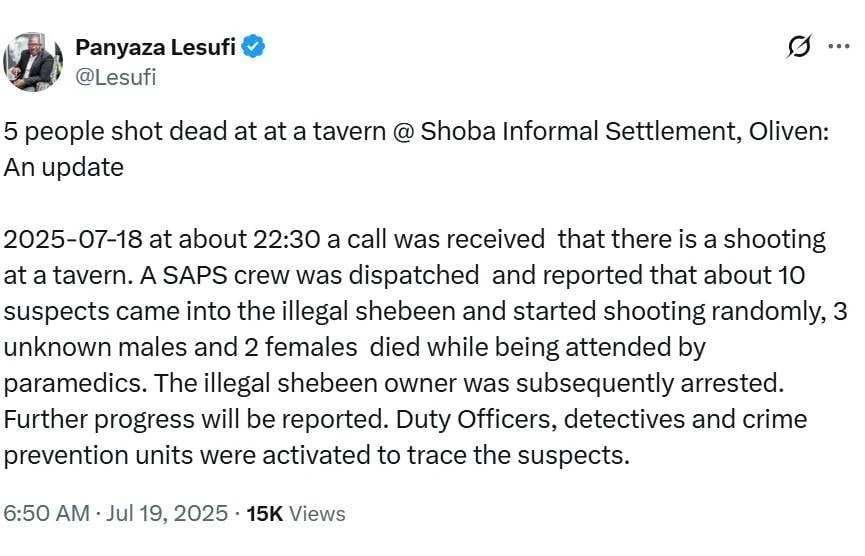Viewport: 865px width, 556px height.
Task: Click the 6:50 AM timestamp
Action: pos(46,514)
